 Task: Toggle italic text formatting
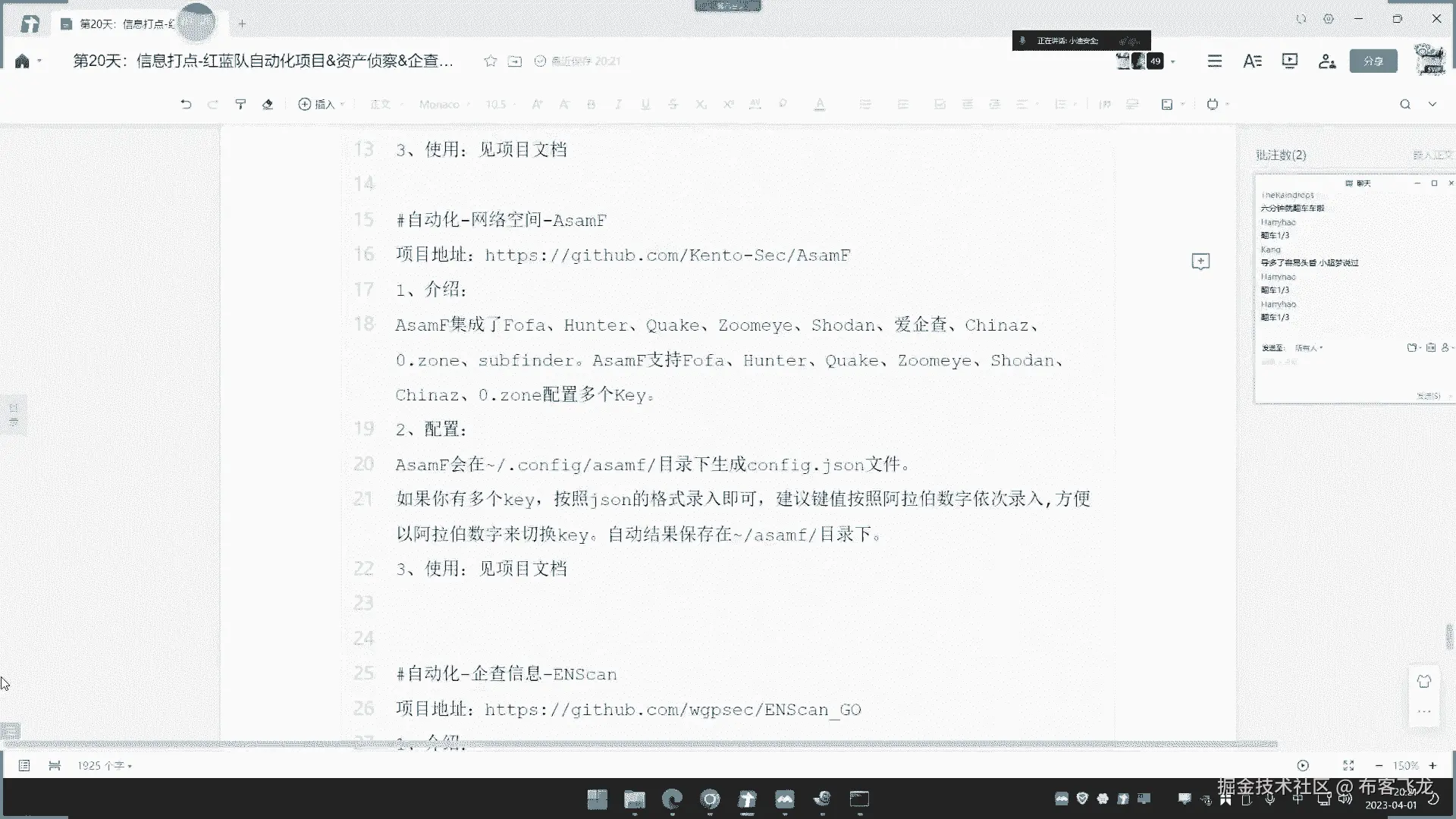tap(618, 105)
